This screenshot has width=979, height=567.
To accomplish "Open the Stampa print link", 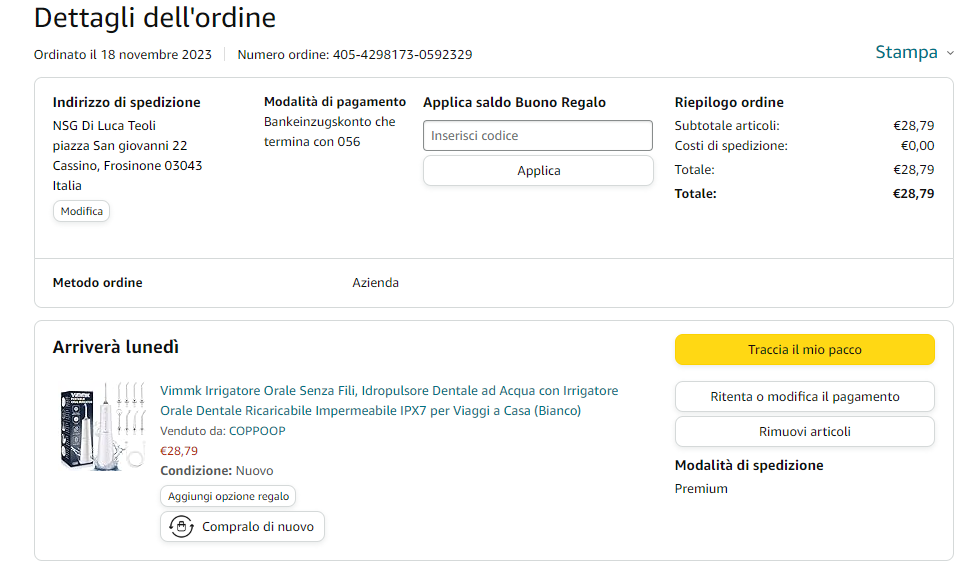I will pyautogui.click(x=905, y=52).
